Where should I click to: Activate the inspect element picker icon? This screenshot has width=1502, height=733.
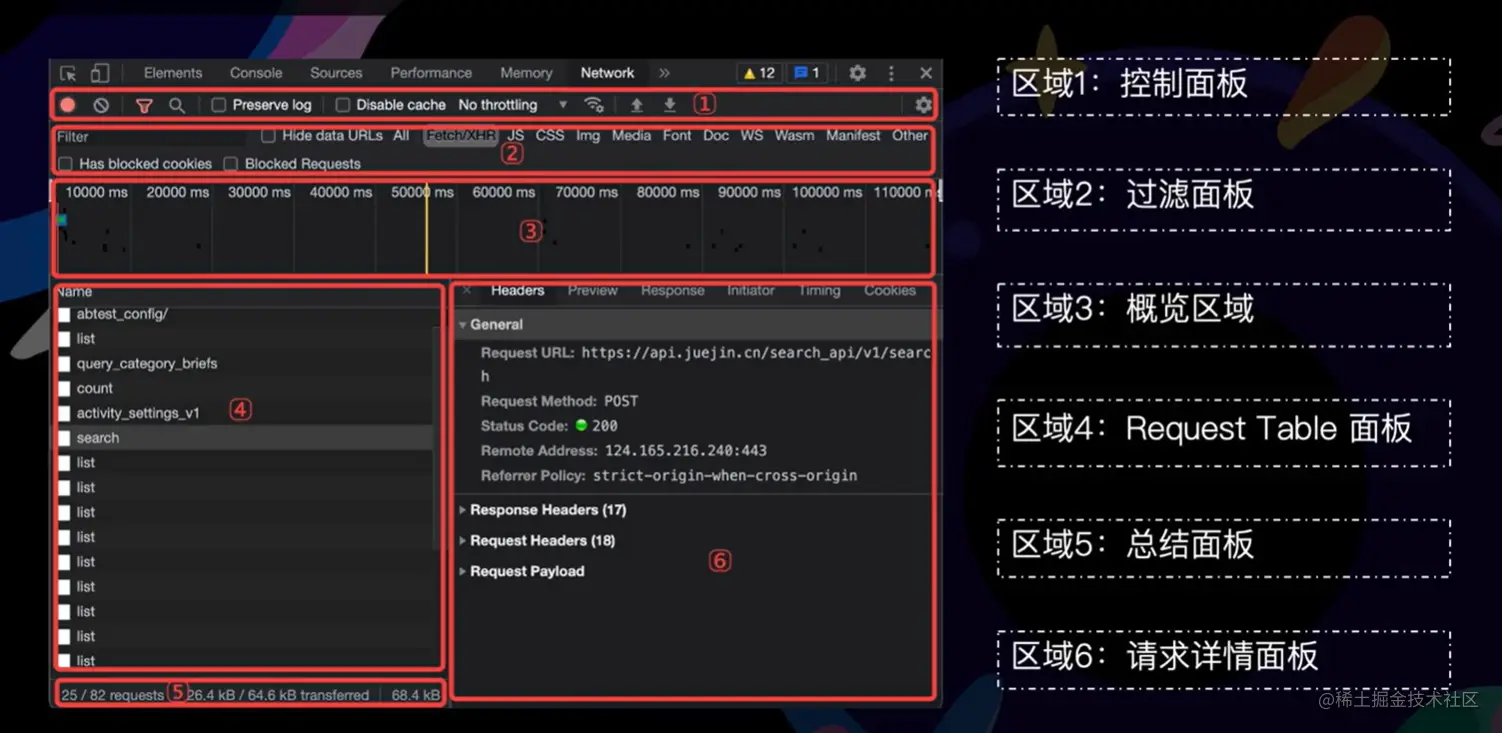pyautogui.click(x=68, y=73)
